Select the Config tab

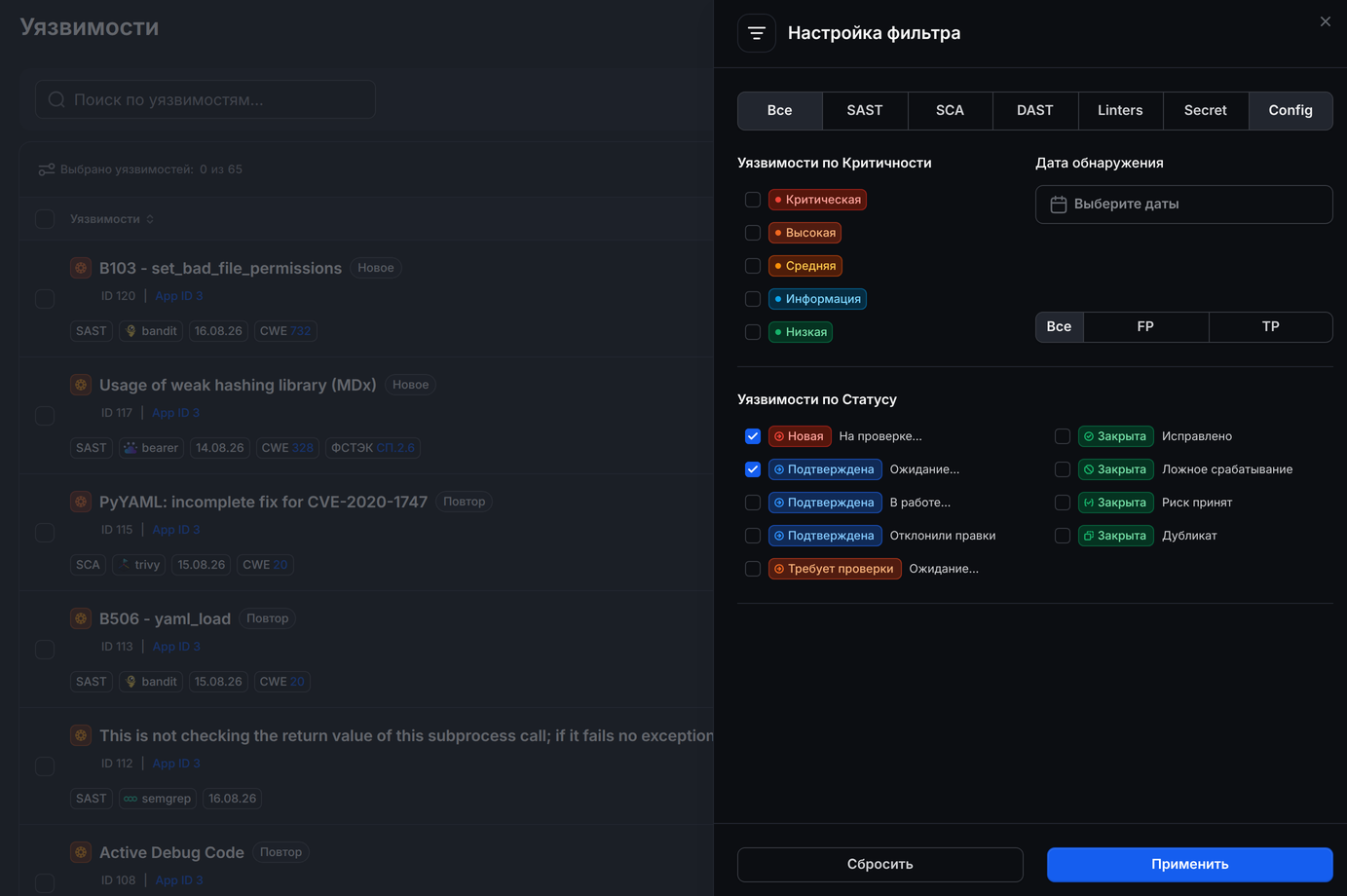point(1291,111)
